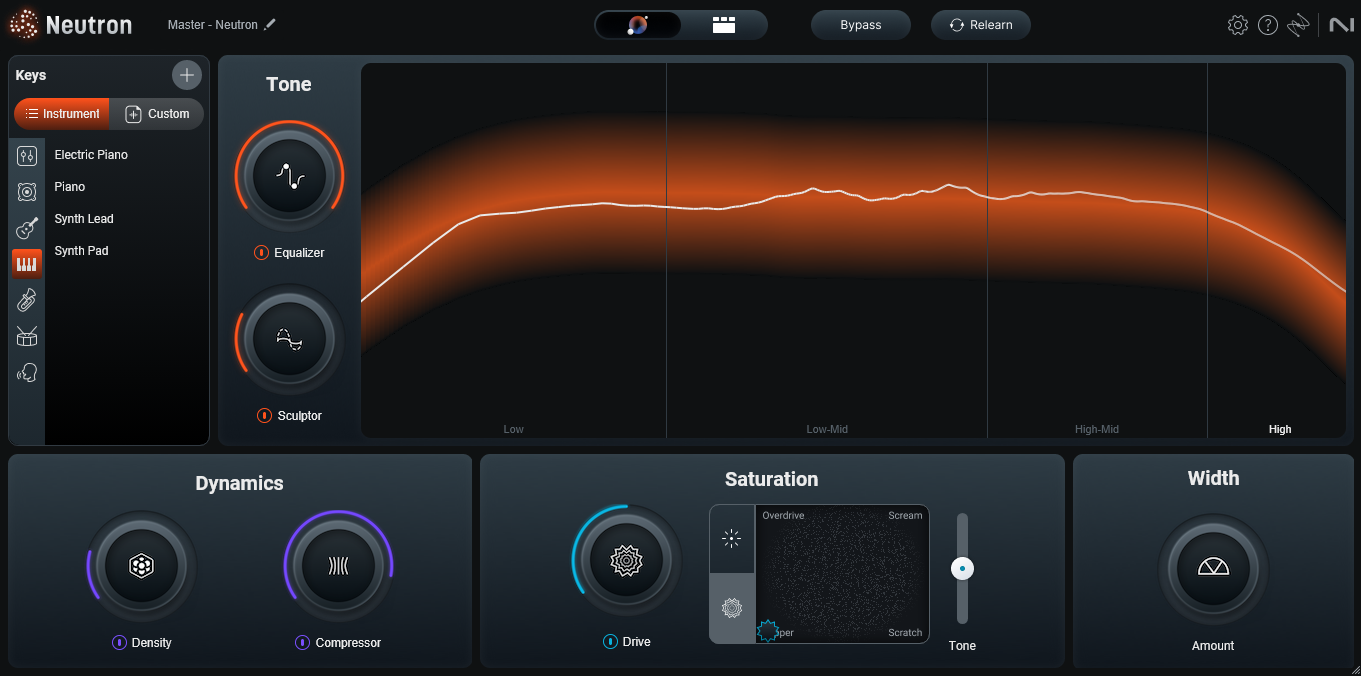Select the brass/saxophone category icon
Image resolution: width=1361 pixels, height=676 pixels.
click(27, 300)
